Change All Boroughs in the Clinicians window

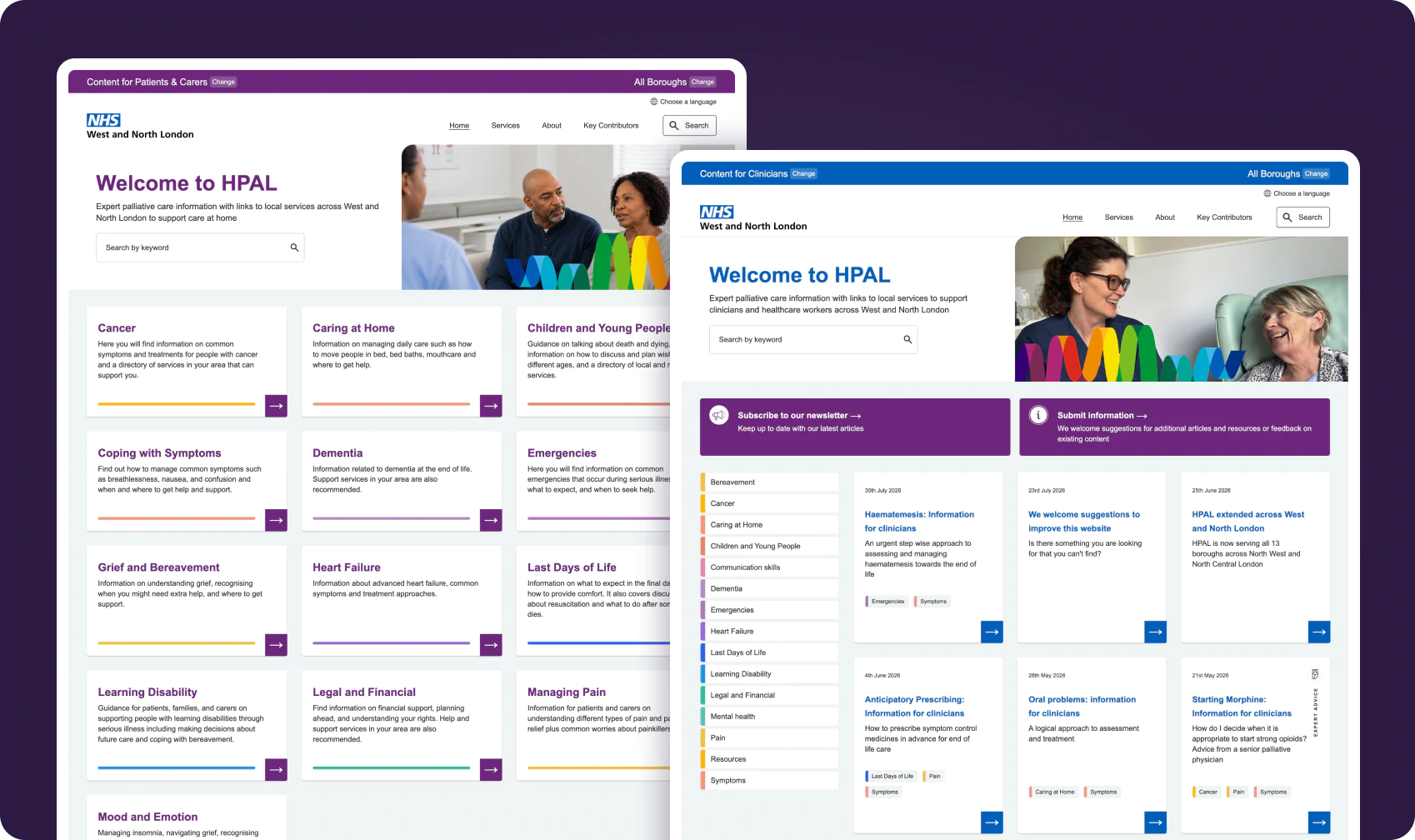(x=1316, y=173)
